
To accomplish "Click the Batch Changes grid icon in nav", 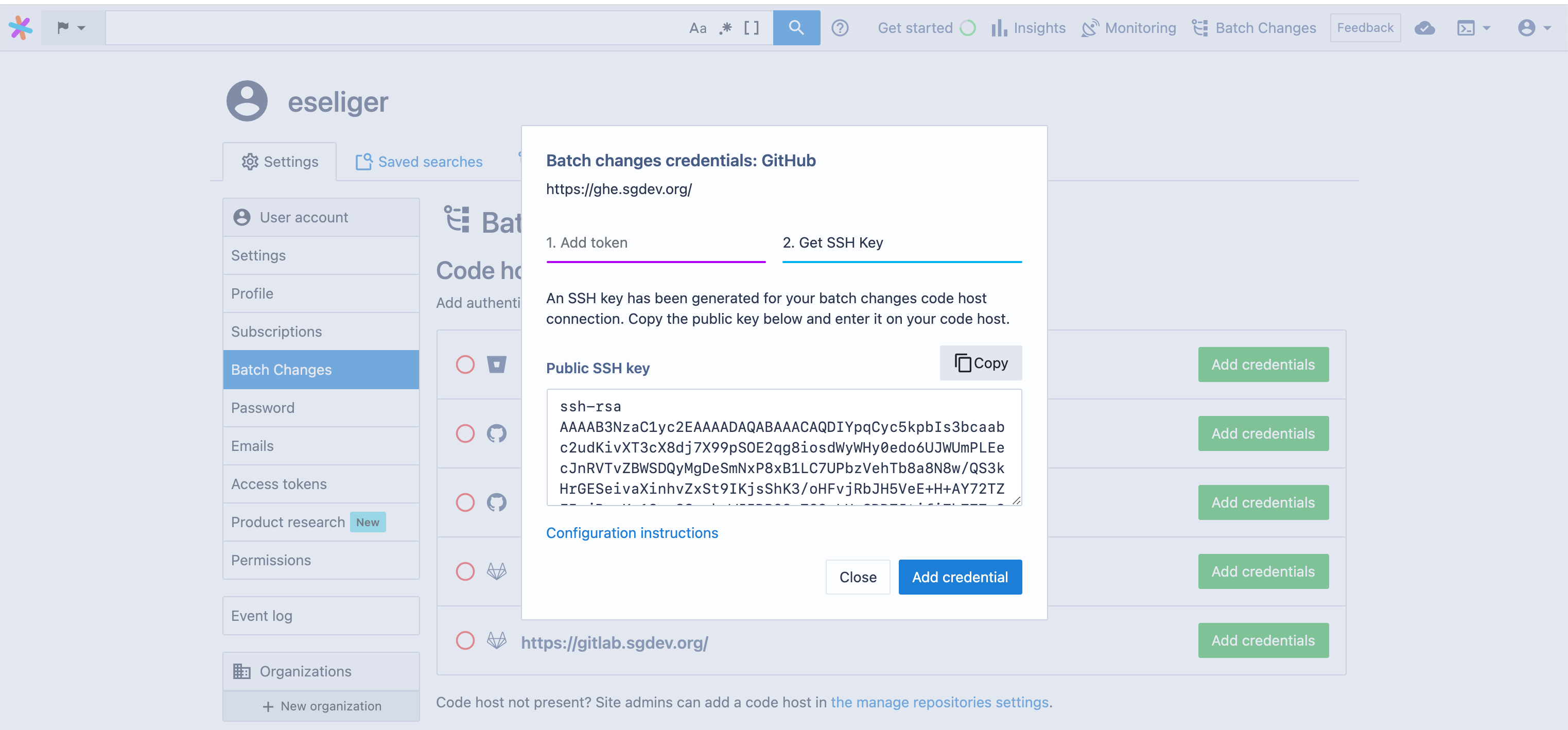I will [1200, 27].
